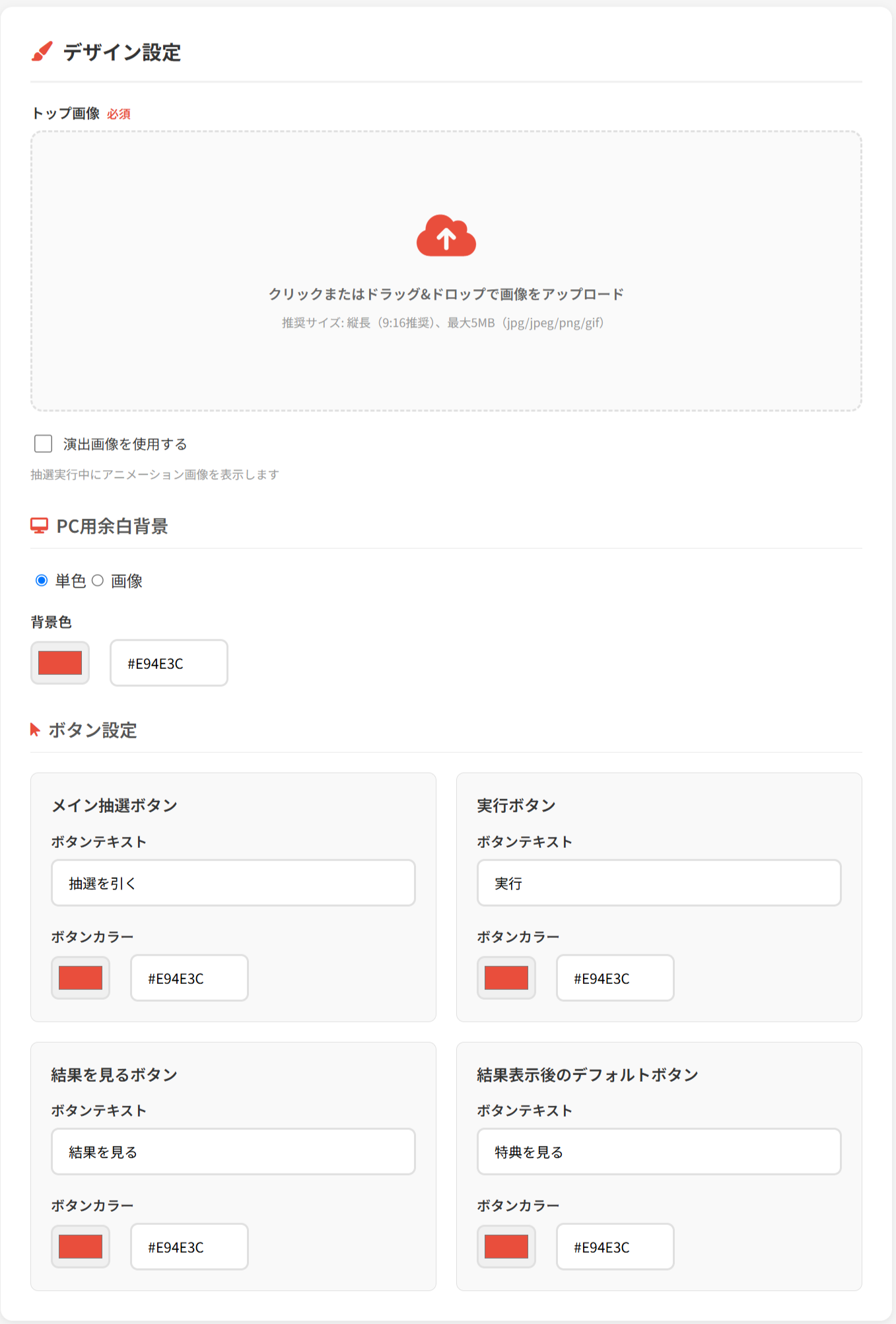This screenshot has width=896, height=1324.
Task: Click the 抽選実行中にアニメーション画像を表示します hint
Action: click(x=155, y=474)
